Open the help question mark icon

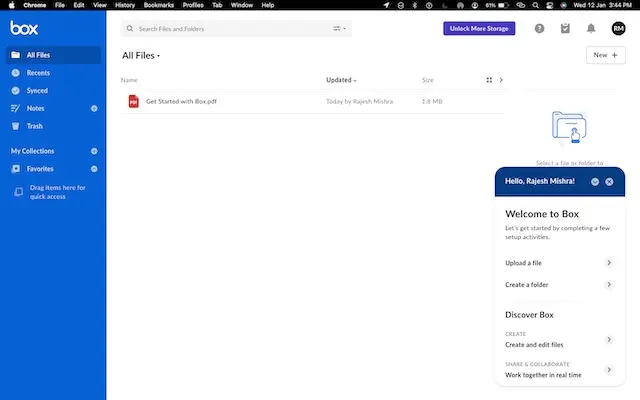pos(539,29)
